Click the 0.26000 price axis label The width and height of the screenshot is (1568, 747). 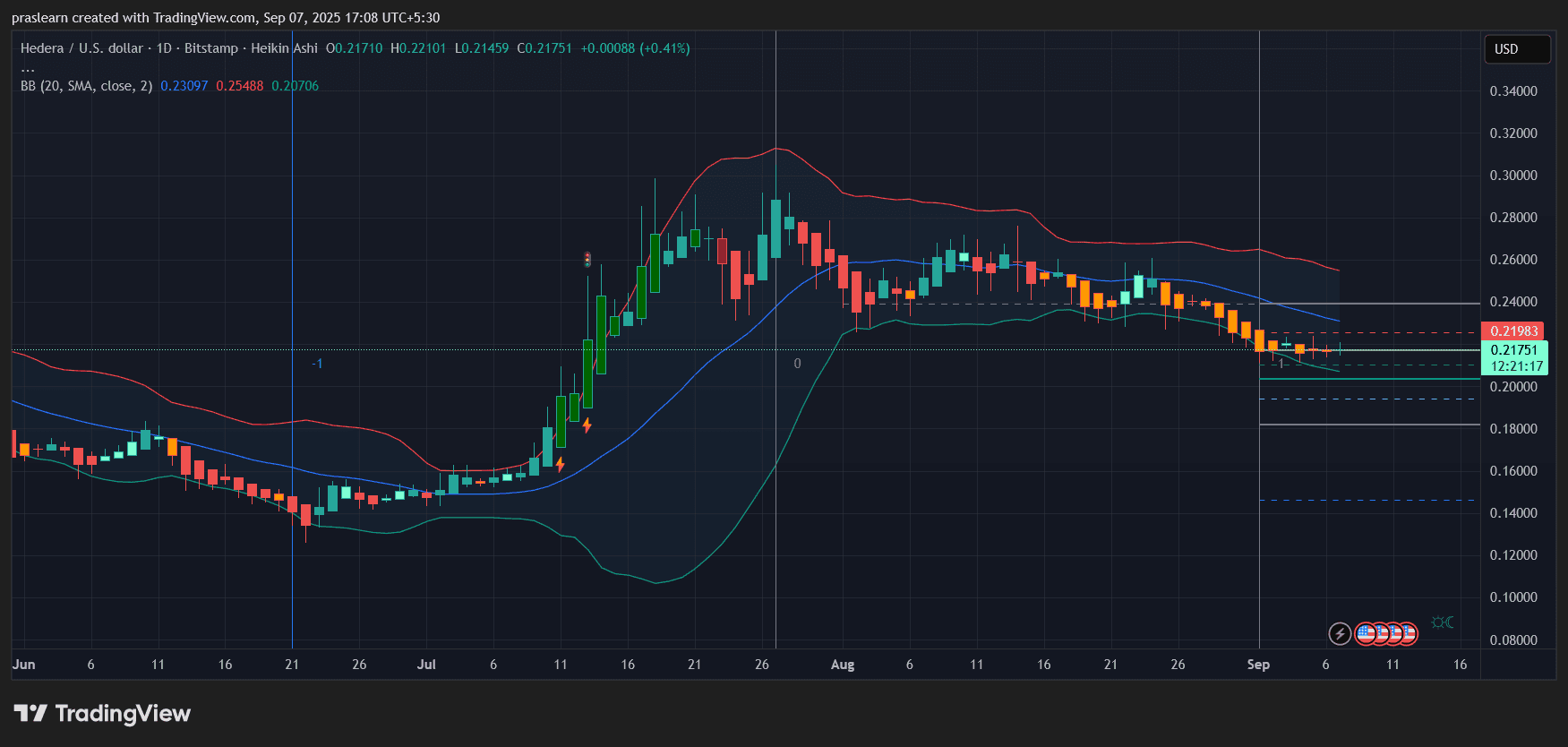1513,260
